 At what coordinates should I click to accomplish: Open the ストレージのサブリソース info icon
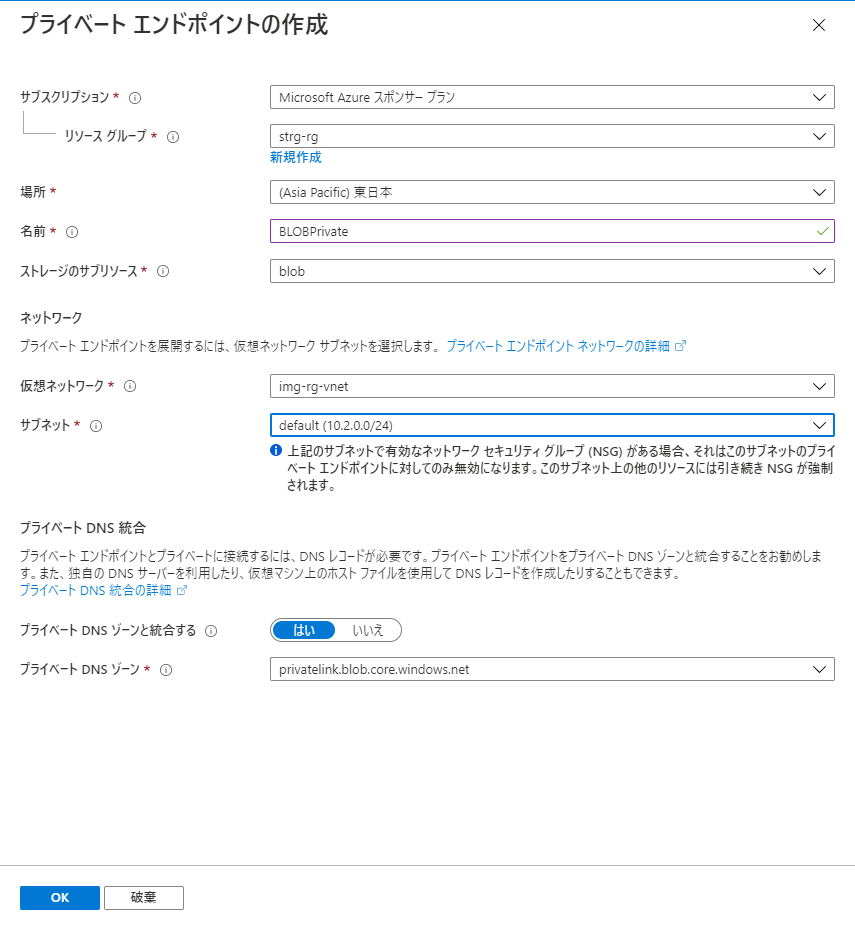click(161, 269)
